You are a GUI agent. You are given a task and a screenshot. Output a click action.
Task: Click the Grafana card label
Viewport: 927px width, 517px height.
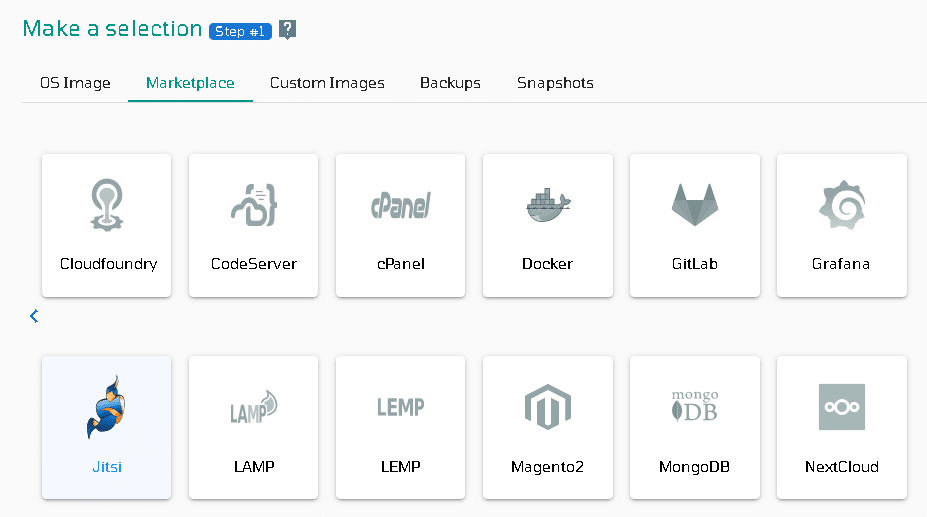click(x=841, y=264)
